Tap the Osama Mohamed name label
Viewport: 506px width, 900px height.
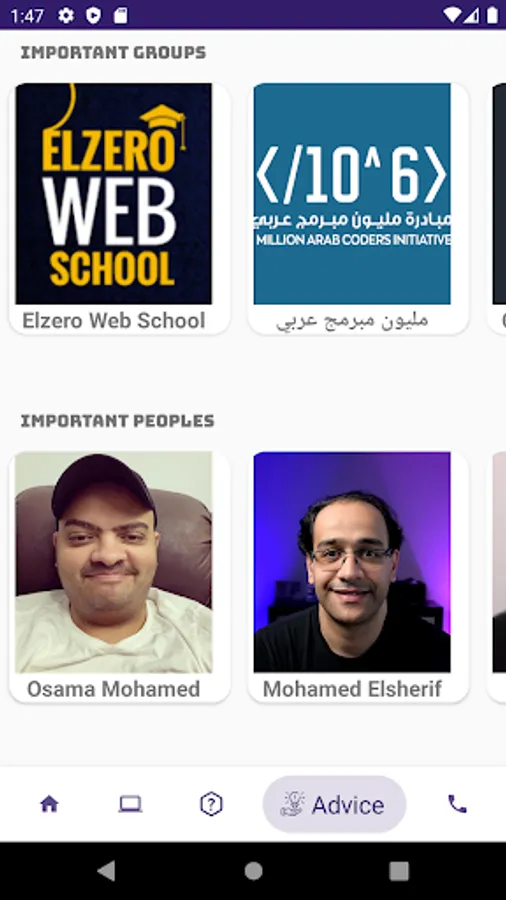click(x=114, y=689)
